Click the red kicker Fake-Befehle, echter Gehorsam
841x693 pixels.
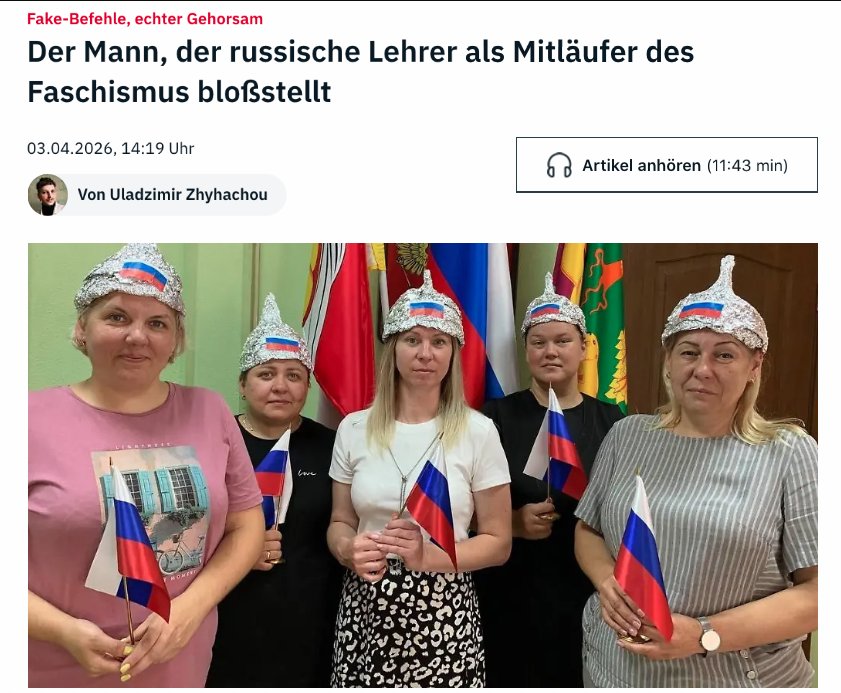pos(145,19)
